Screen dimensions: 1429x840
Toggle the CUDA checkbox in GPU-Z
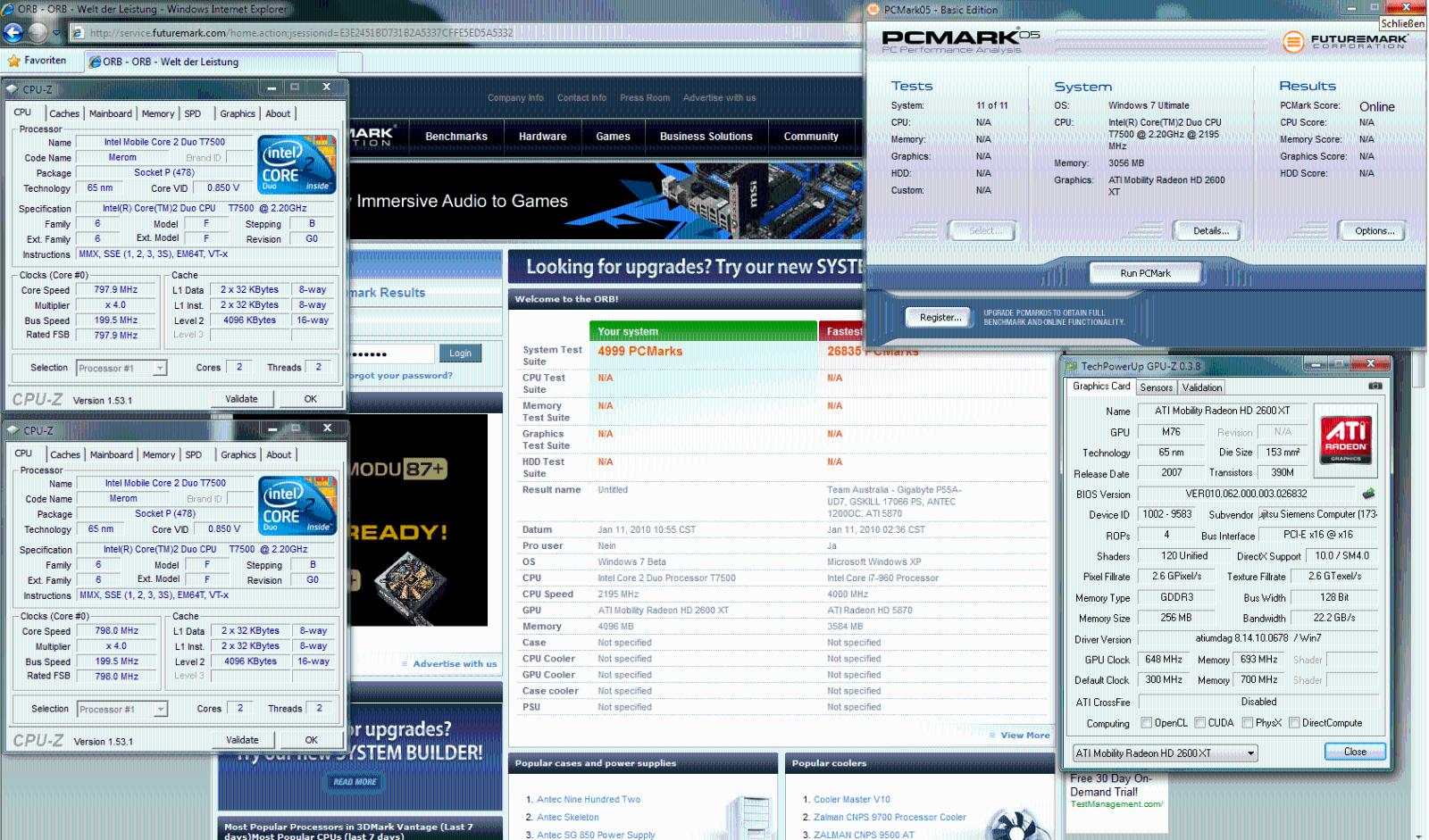click(x=1200, y=723)
